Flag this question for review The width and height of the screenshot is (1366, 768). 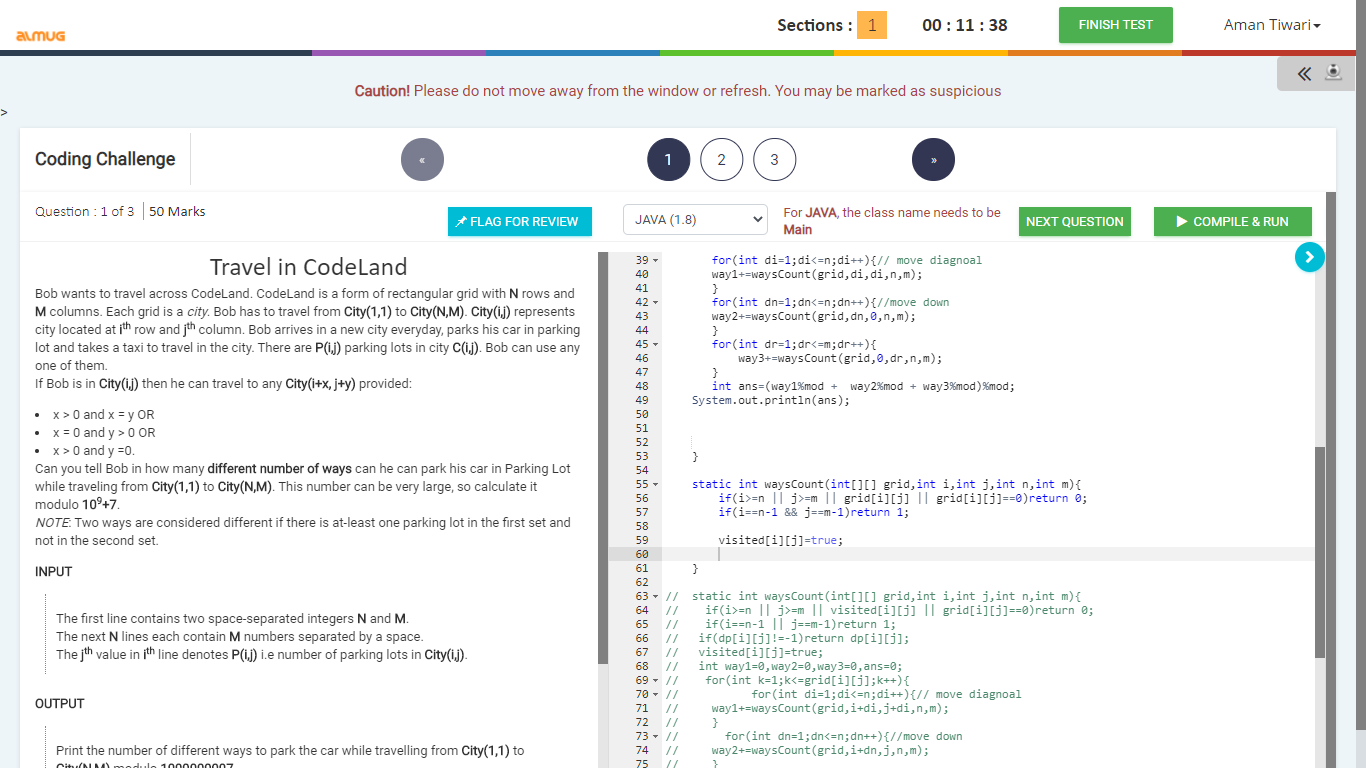click(519, 221)
